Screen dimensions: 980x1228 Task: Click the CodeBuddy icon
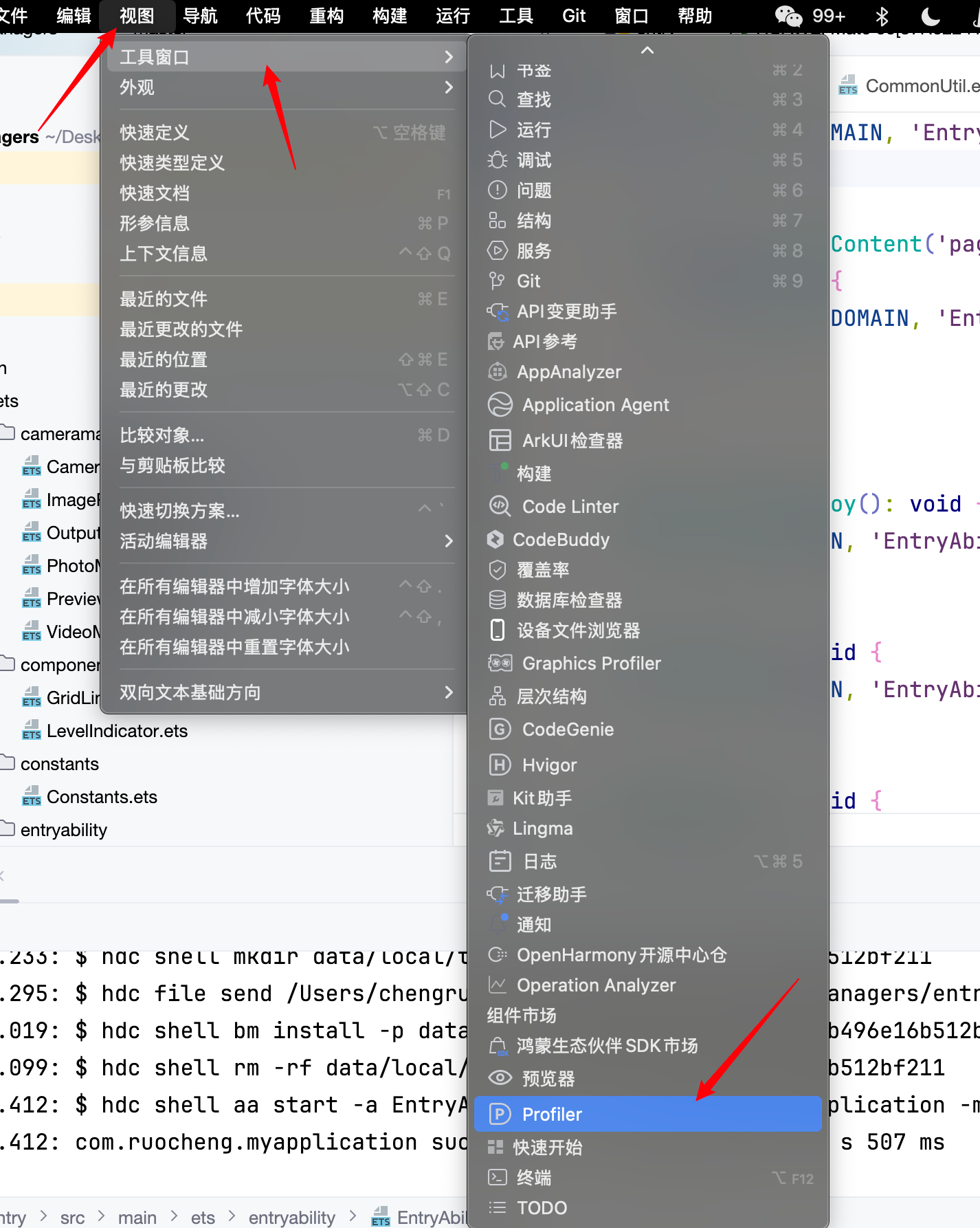tap(495, 540)
